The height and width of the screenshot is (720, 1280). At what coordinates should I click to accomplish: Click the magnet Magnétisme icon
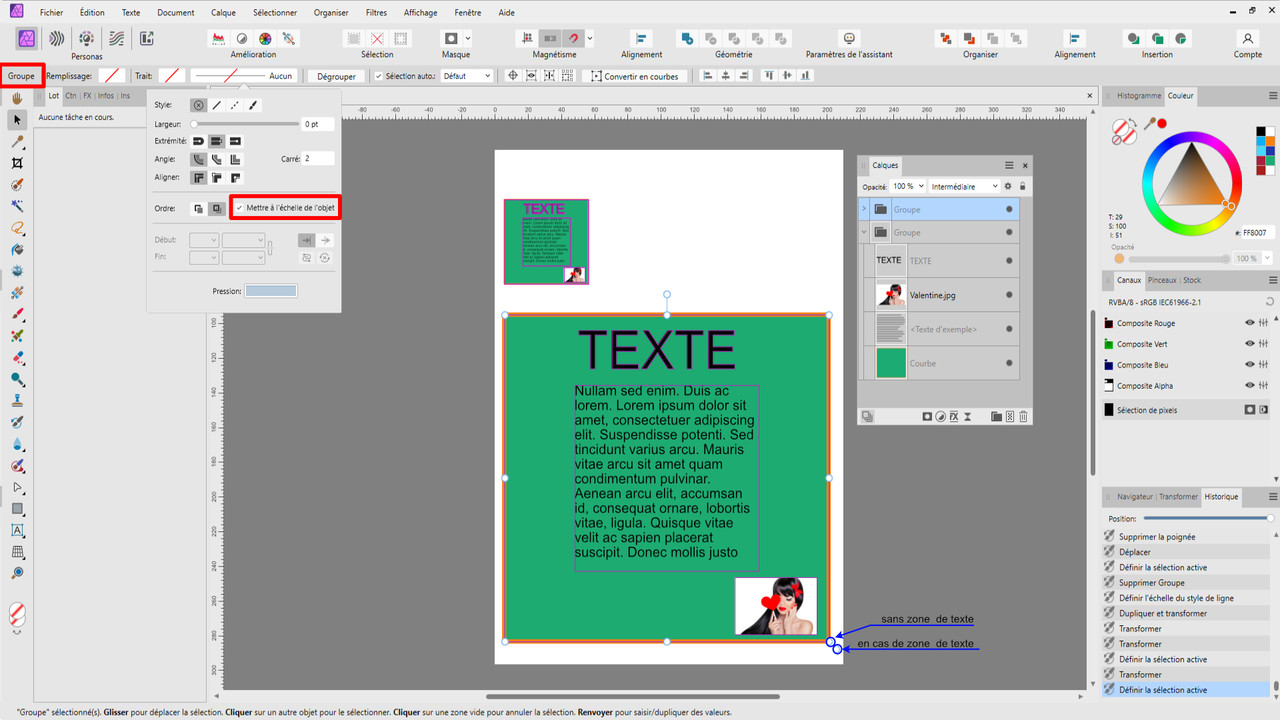pyautogui.click(x=572, y=39)
